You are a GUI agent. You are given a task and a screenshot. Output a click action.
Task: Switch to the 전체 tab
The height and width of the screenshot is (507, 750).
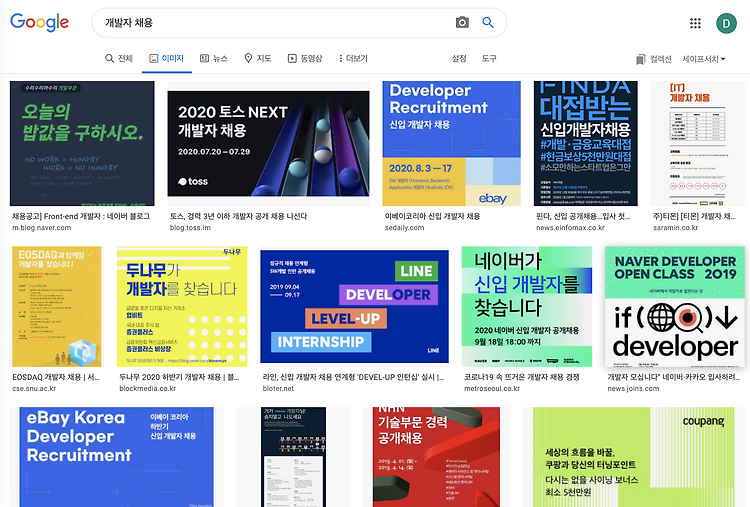tap(119, 58)
